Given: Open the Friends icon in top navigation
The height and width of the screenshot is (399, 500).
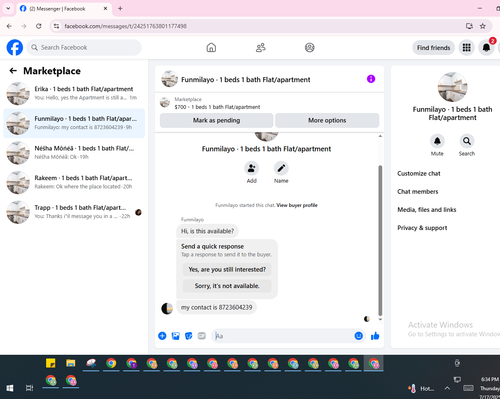Looking at the screenshot, I should pyautogui.click(x=260, y=48).
